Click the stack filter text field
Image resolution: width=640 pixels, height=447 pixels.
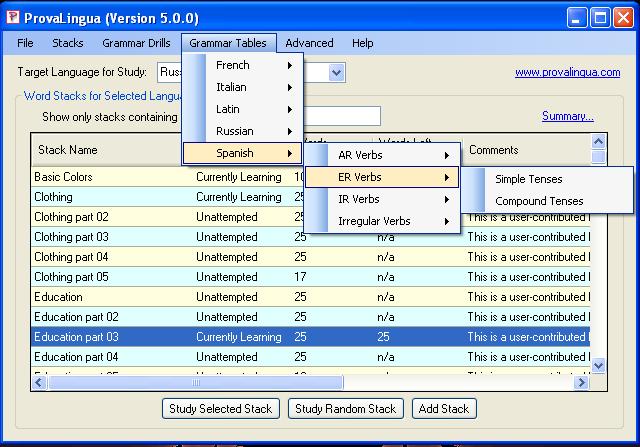point(342,116)
